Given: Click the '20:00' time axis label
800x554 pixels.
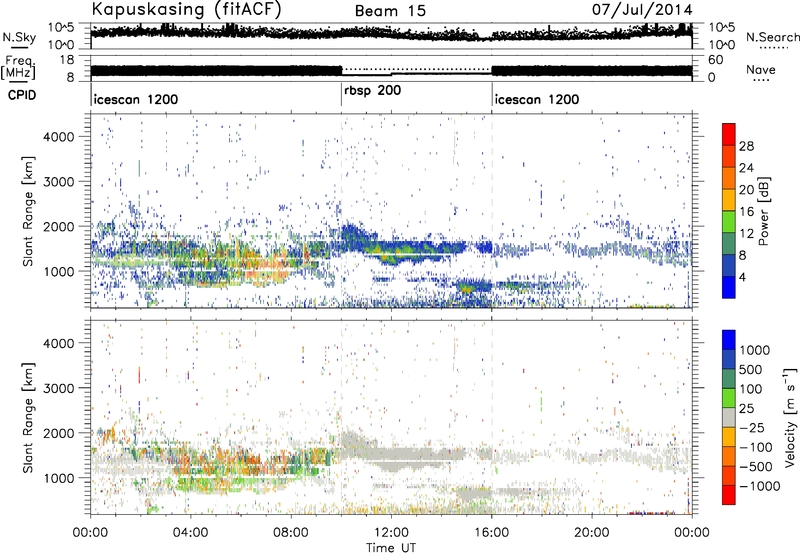Looking at the screenshot, I should coord(592,533).
